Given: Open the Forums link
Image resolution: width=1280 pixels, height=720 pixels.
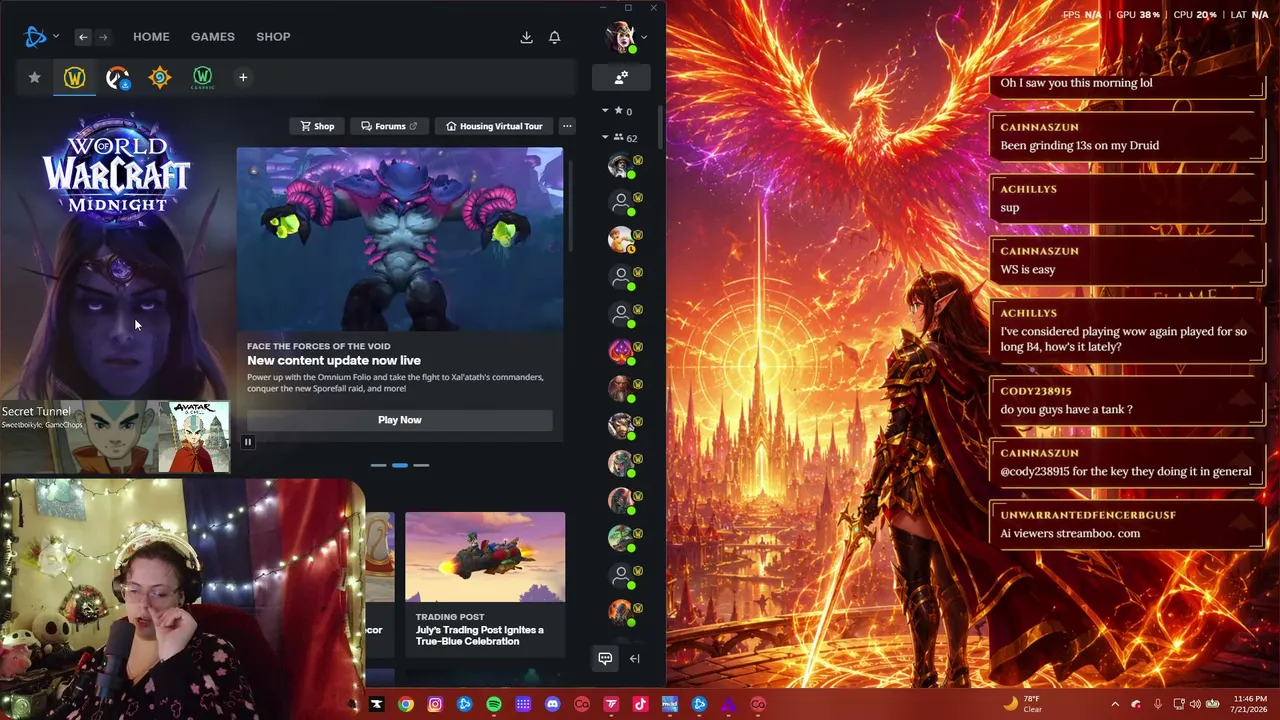Looking at the screenshot, I should 389,126.
